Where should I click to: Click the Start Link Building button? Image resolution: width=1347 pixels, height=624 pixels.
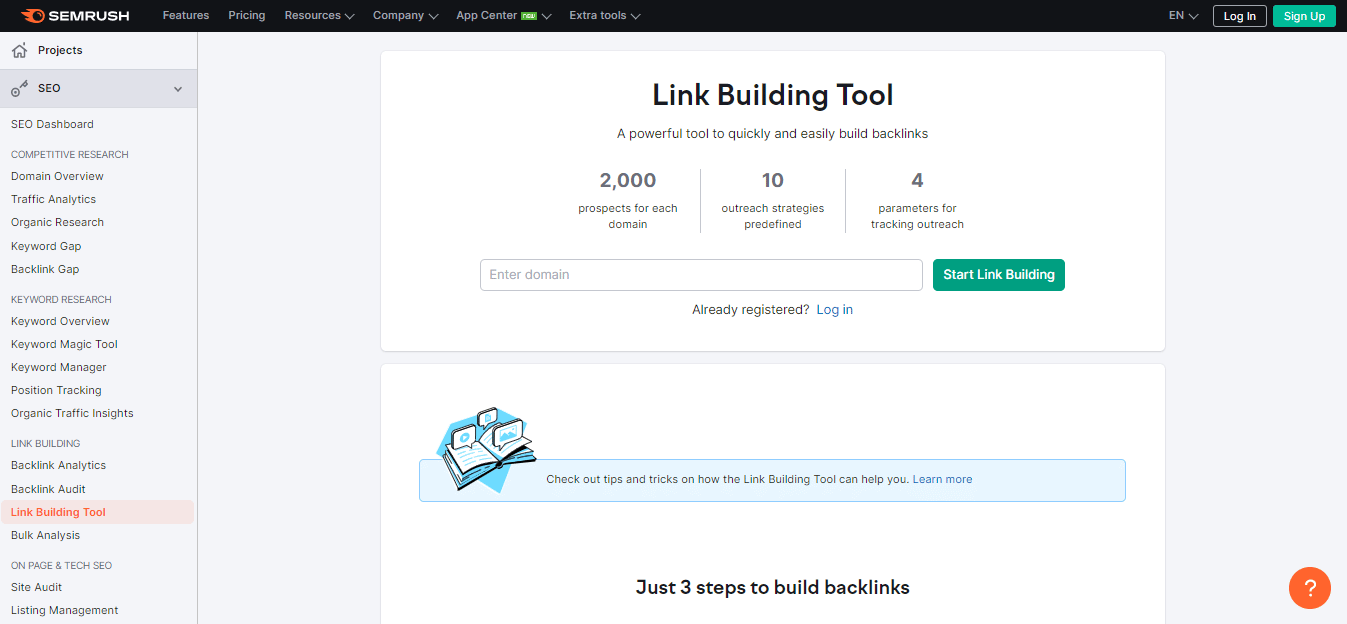coord(999,275)
